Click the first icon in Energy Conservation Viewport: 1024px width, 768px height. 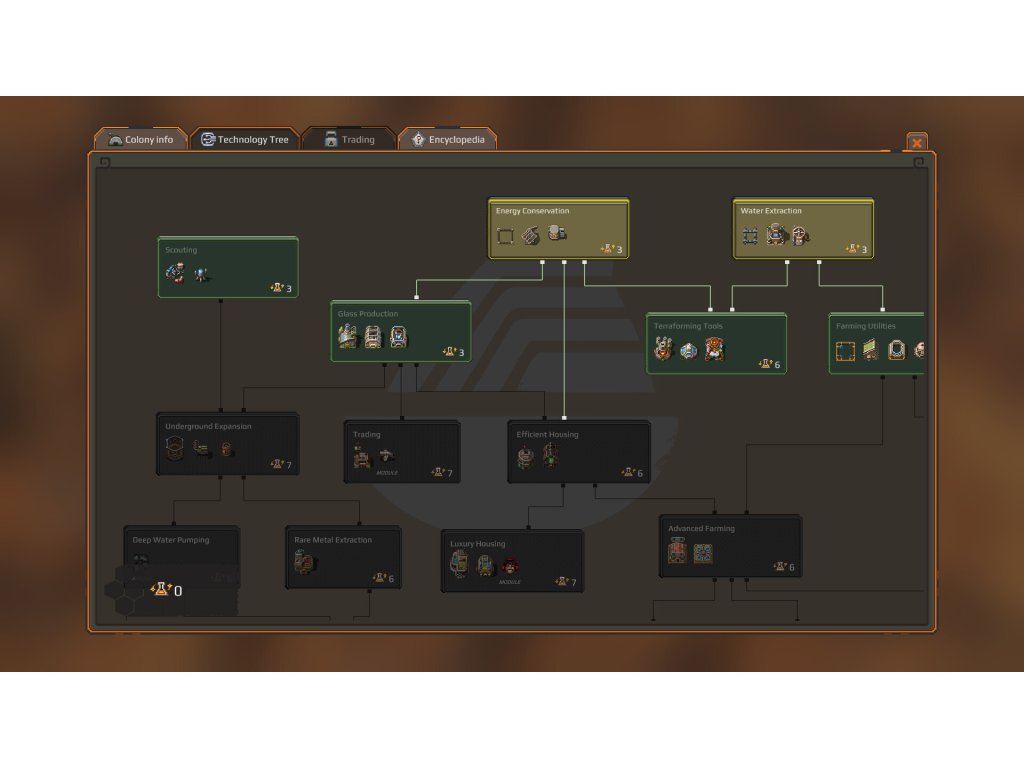(x=506, y=236)
